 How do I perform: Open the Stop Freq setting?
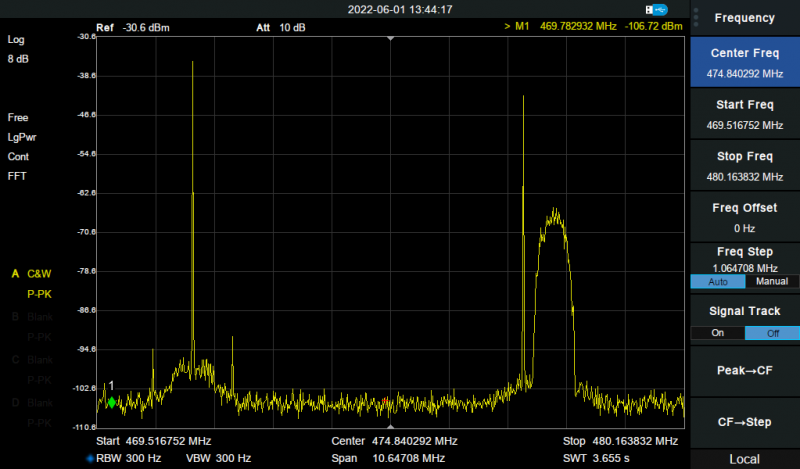pyautogui.click(x=744, y=166)
